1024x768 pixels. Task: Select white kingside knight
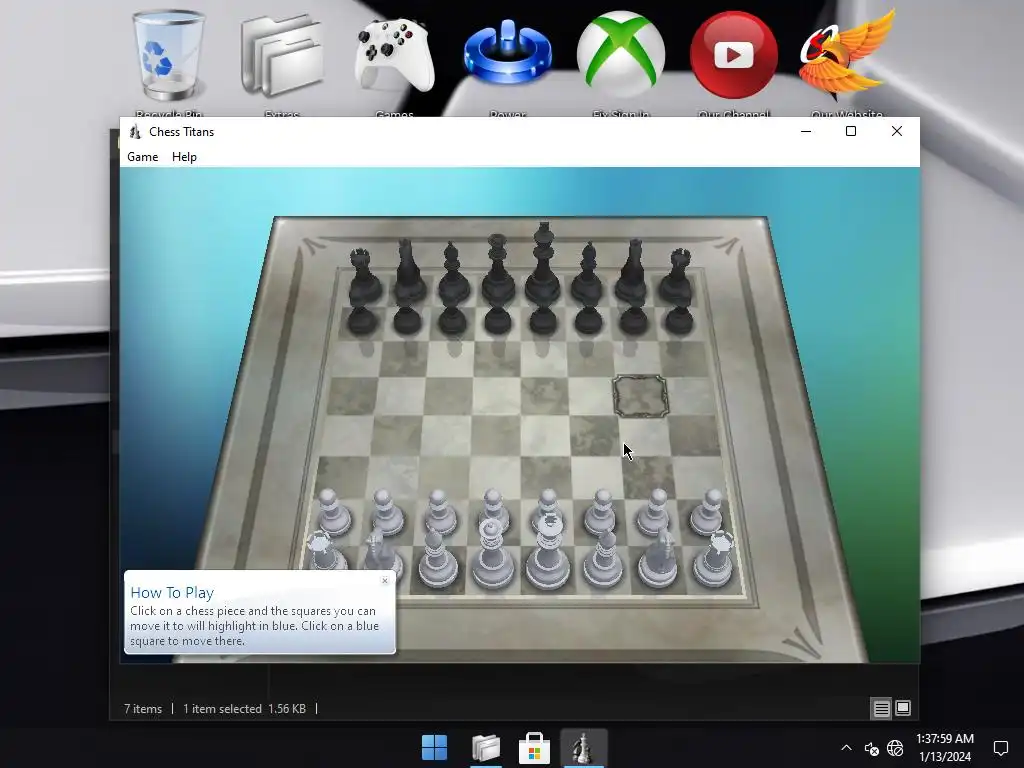coord(658,557)
